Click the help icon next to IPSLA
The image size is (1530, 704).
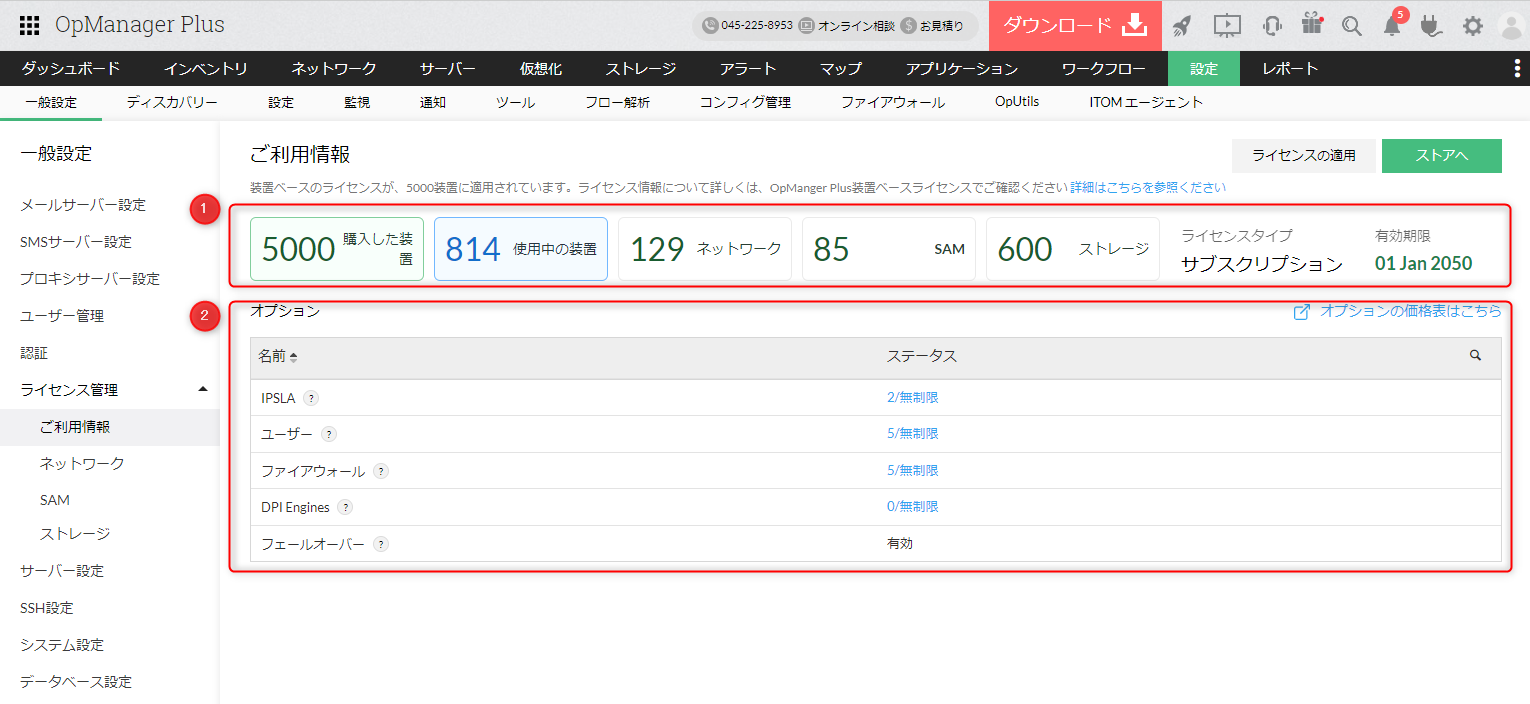[x=311, y=398]
